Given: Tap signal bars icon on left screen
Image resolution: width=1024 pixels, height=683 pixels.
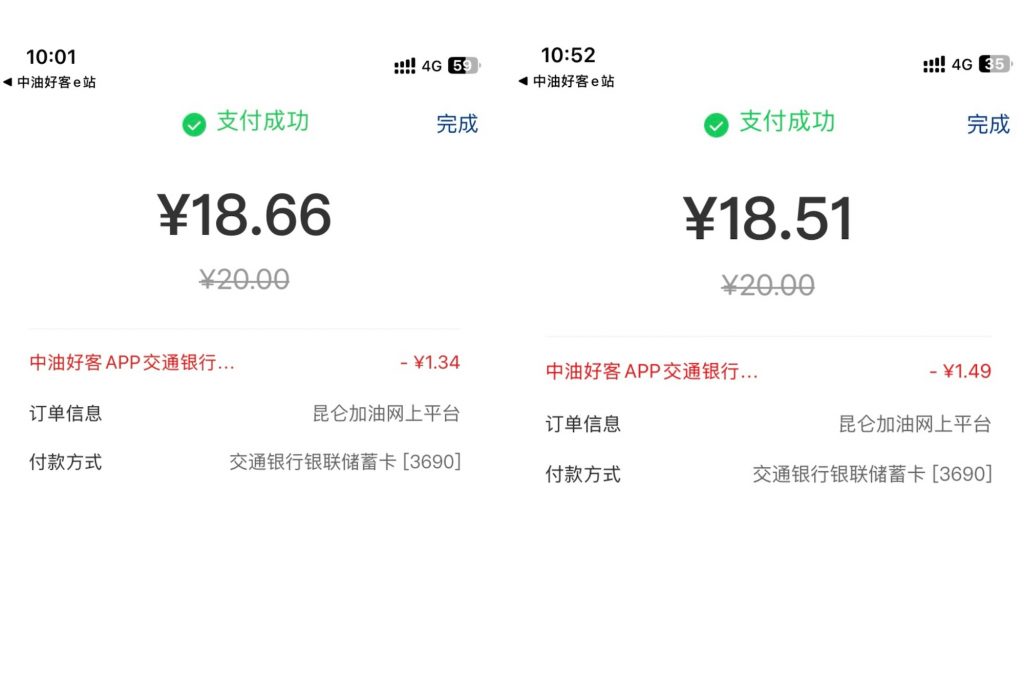Looking at the screenshot, I should click(x=405, y=66).
